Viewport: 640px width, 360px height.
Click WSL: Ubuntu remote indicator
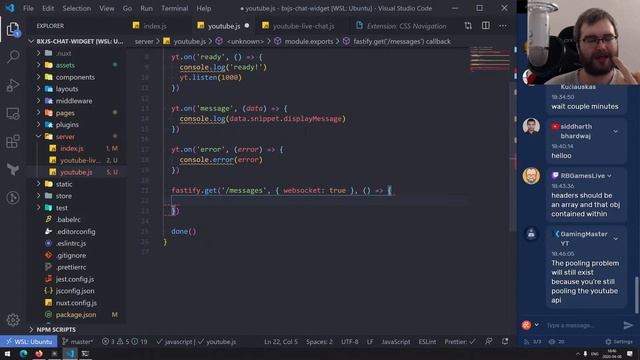pos(28,342)
